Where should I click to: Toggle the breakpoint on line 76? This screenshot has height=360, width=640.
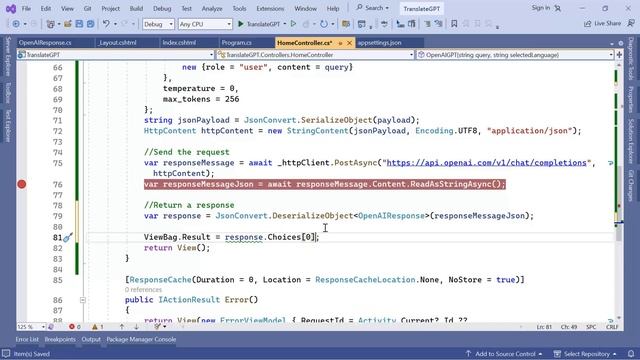(22, 184)
